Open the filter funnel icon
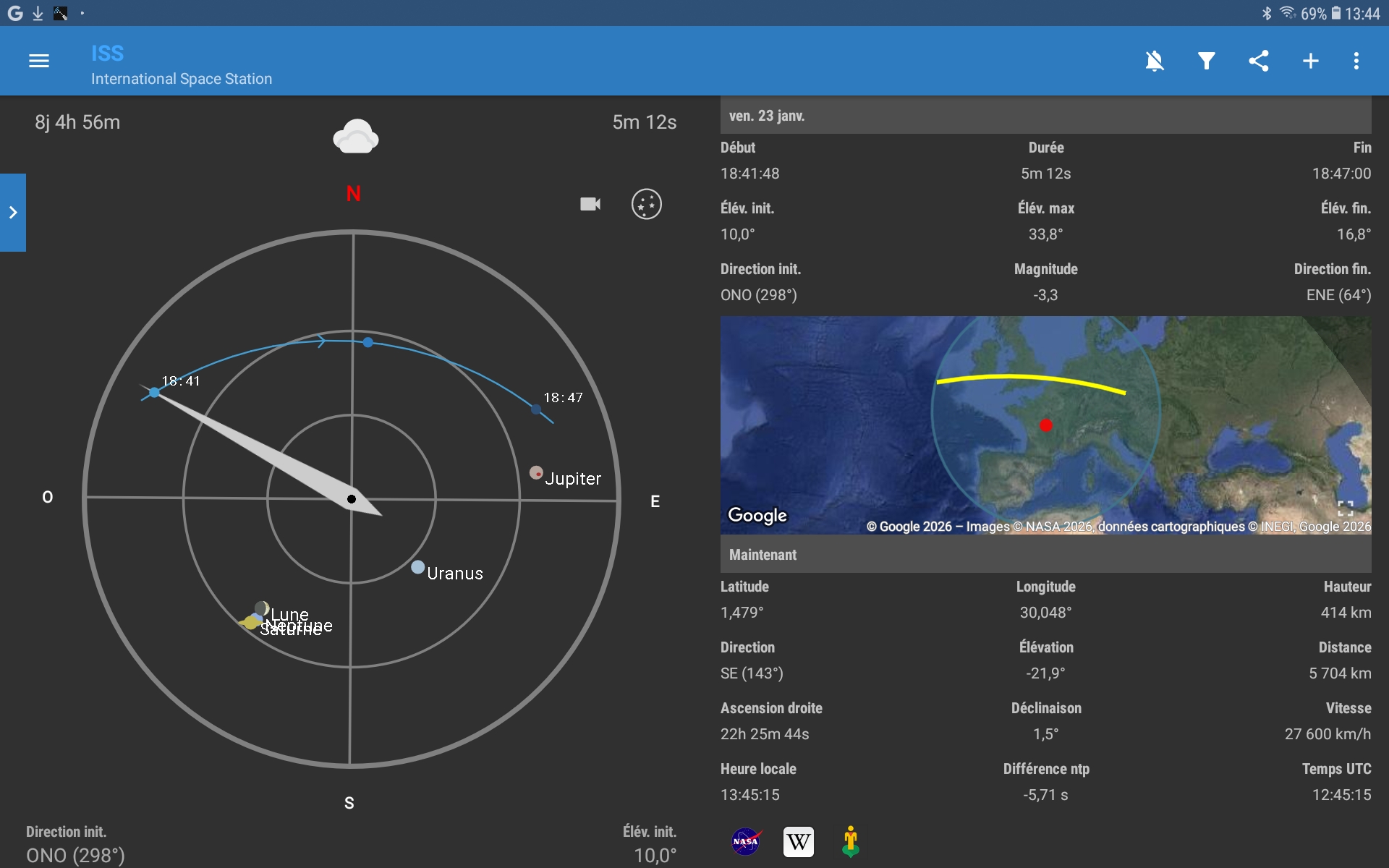The height and width of the screenshot is (868, 1389). (x=1206, y=61)
